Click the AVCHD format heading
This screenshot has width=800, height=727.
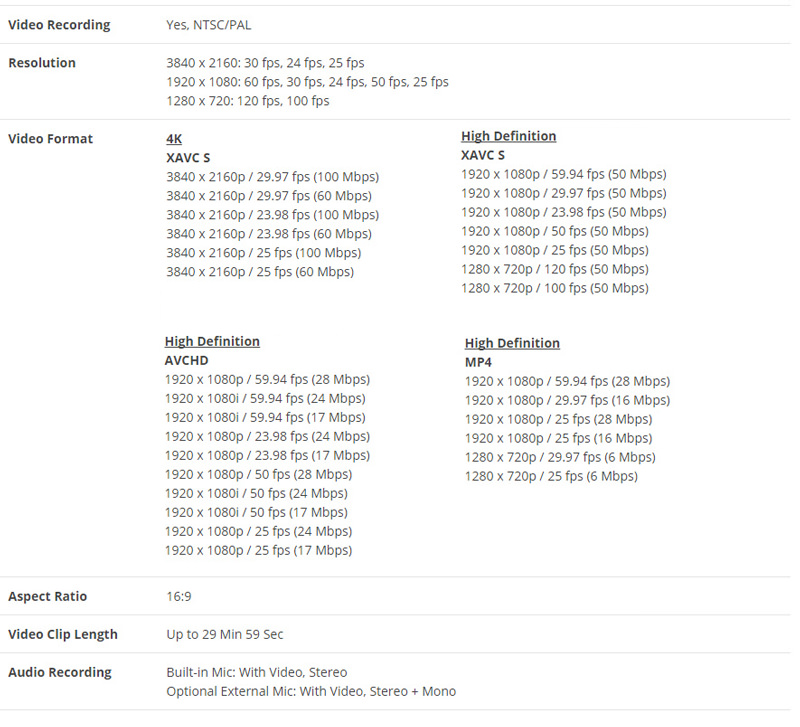point(187,361)
